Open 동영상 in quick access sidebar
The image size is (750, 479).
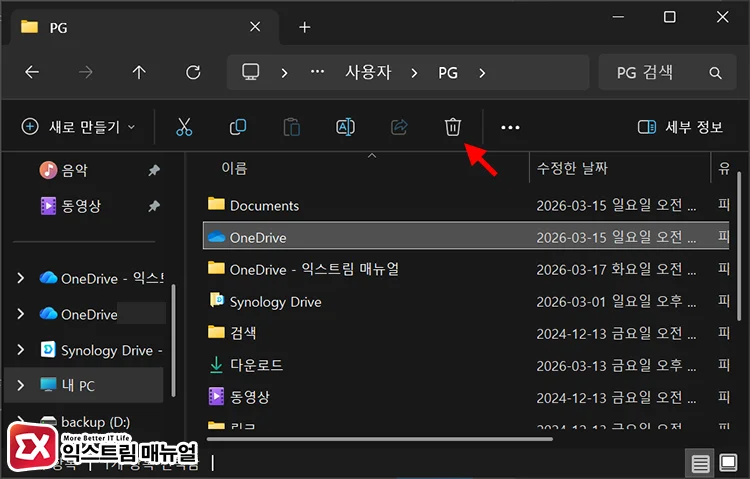click(71, 206)
